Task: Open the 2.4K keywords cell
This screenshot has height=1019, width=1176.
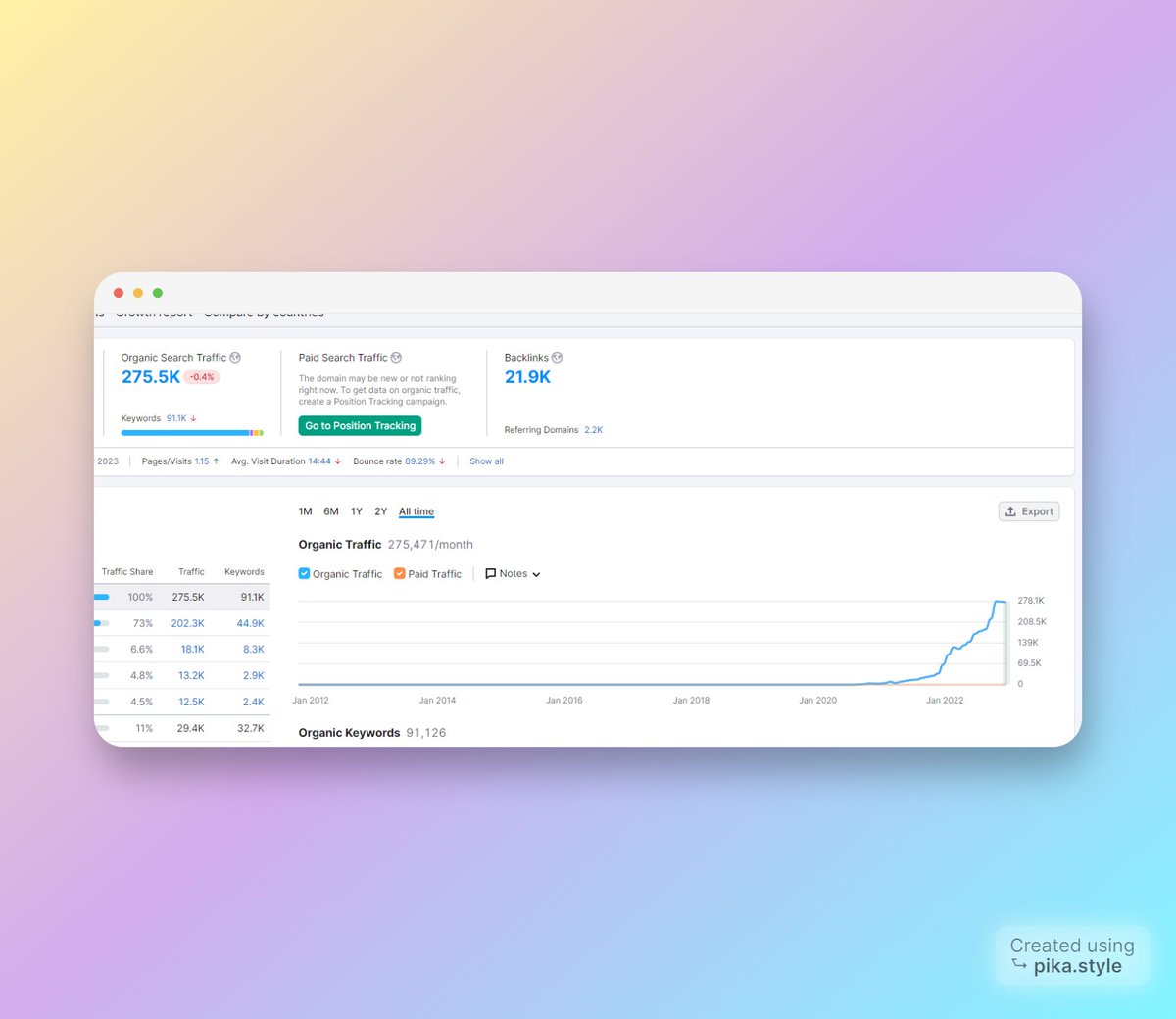Action: (x=254, y=703)
